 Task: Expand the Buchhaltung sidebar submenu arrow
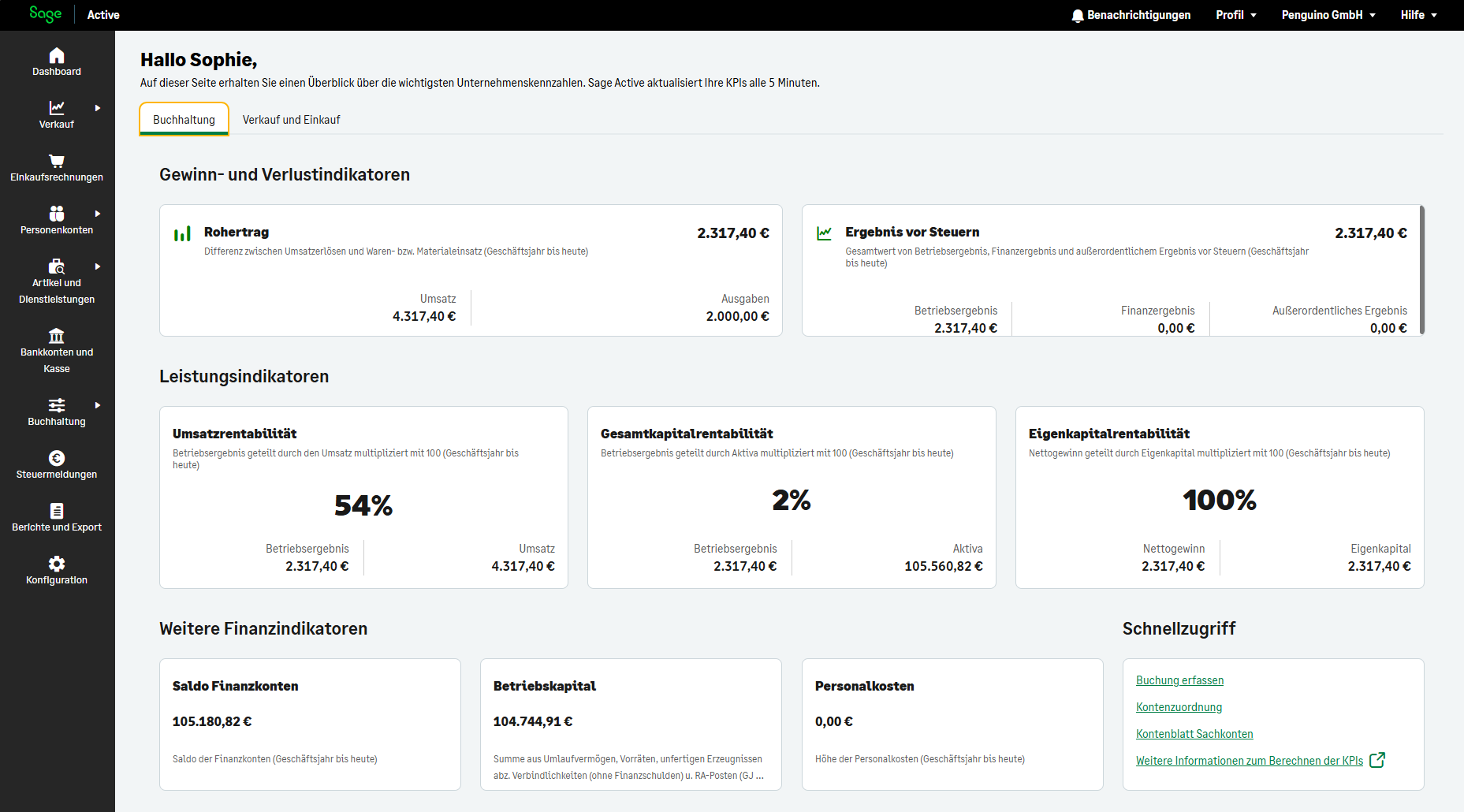click(98, 405)
